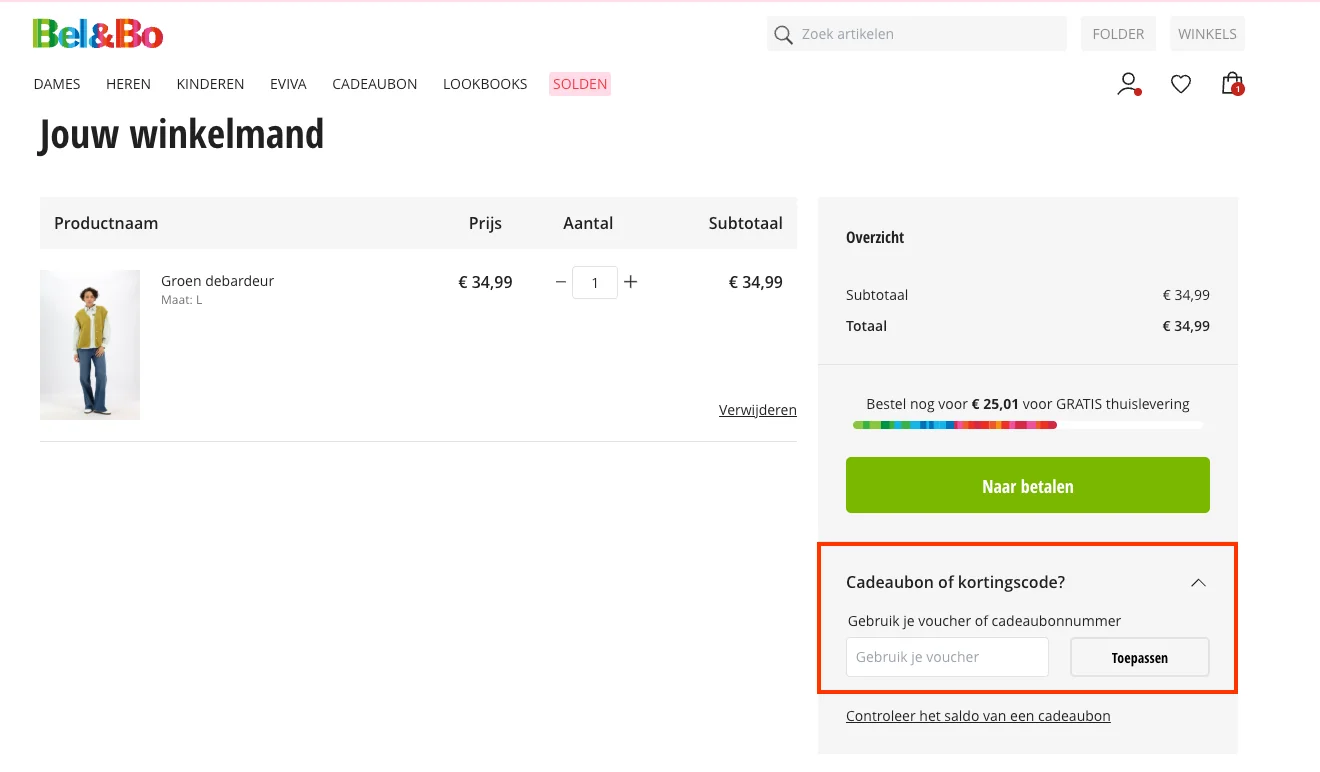Click the cart badge showing 1 item
This screenshot has height=772, width=1320.
[1238, 90]
